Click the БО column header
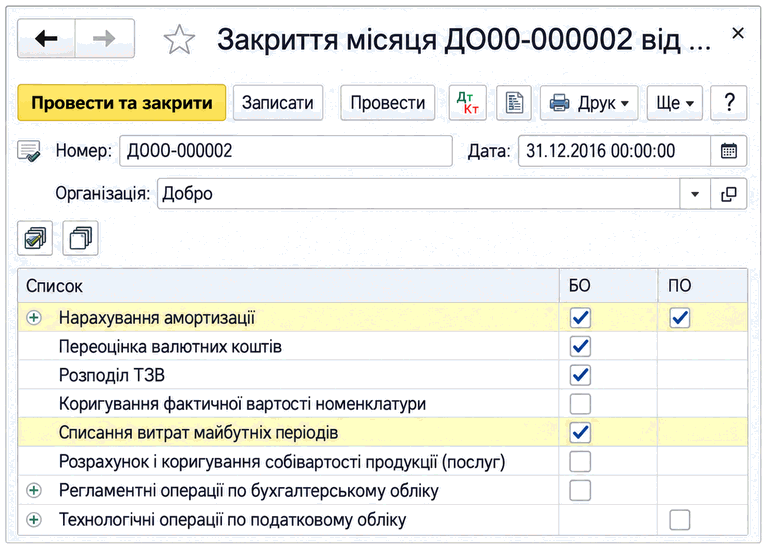 [609, 286]
